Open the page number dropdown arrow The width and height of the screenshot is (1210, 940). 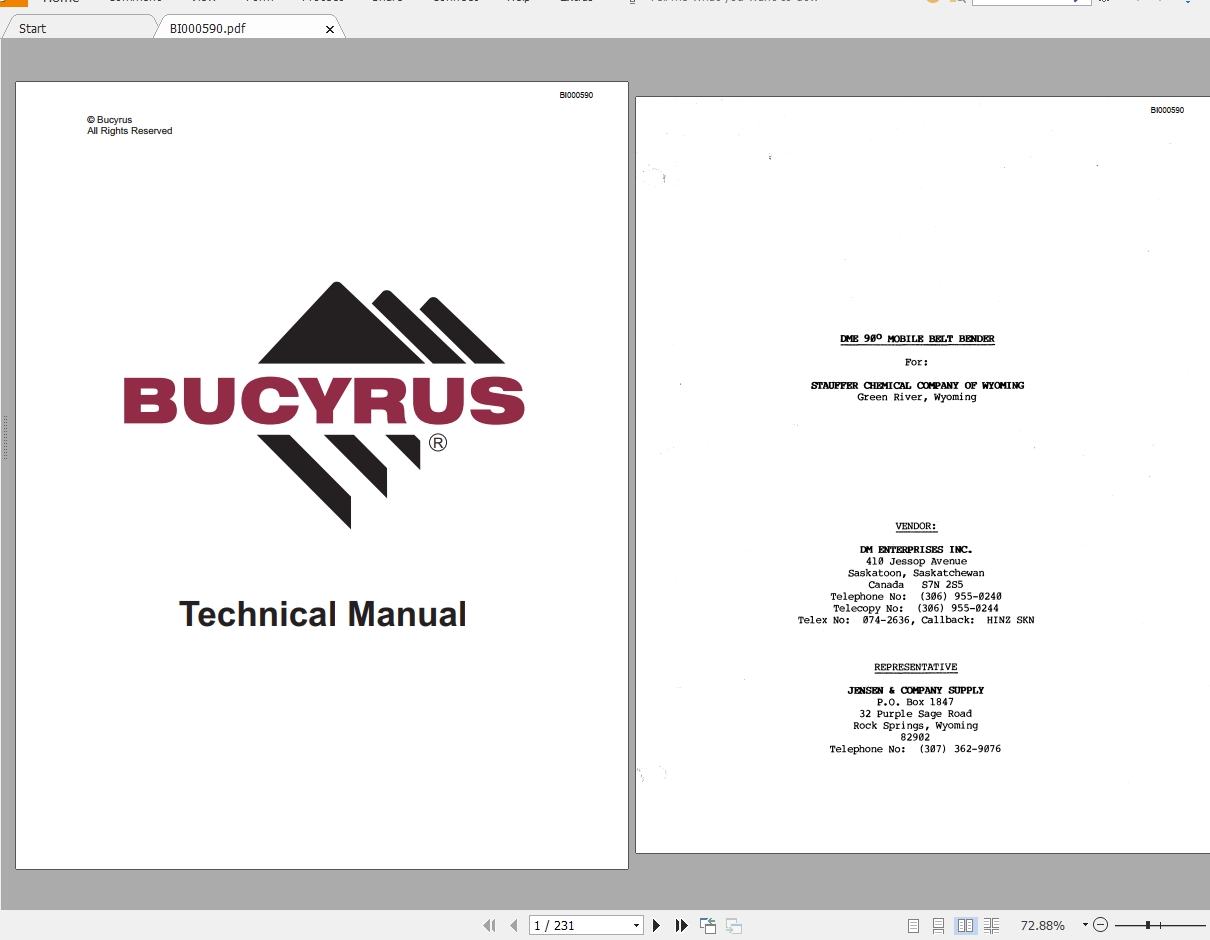coord(635,925)
